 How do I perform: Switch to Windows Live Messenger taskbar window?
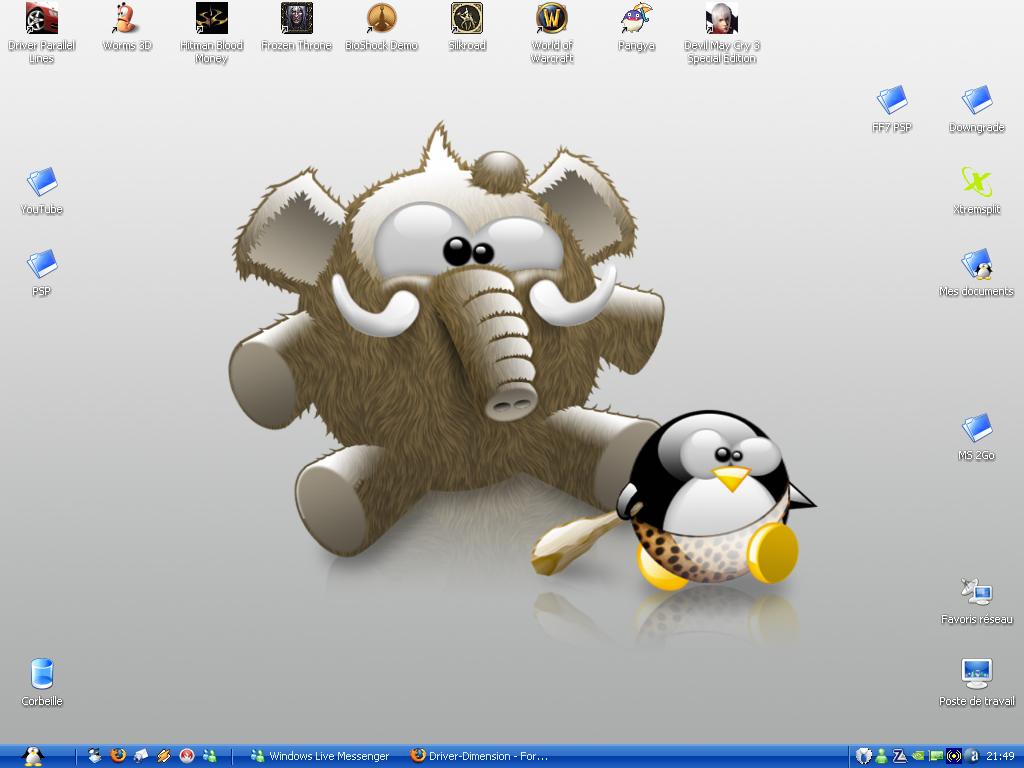pos(320,756)
